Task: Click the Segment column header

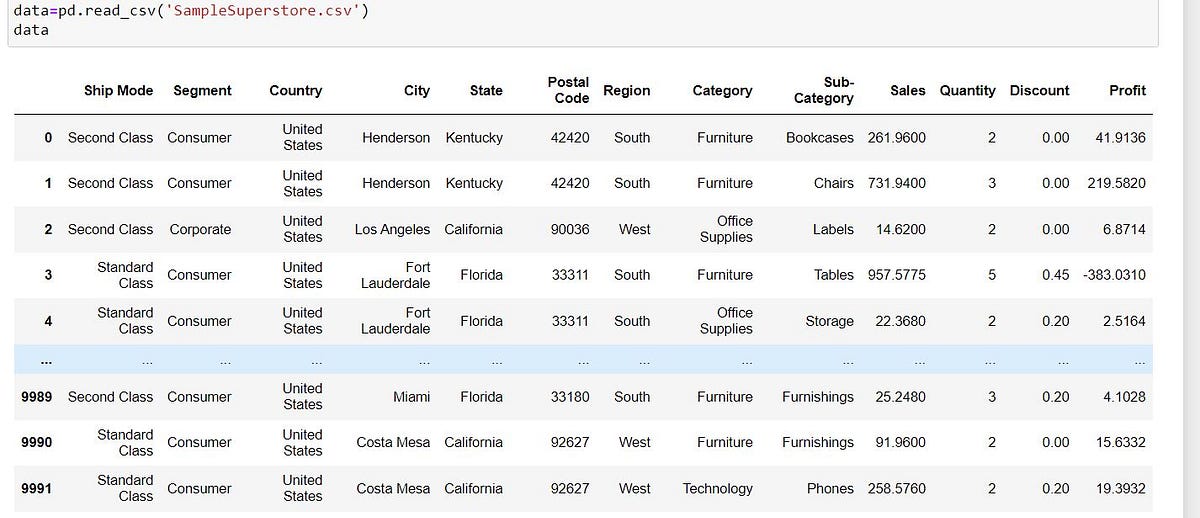Action: [x=202, y=90]
